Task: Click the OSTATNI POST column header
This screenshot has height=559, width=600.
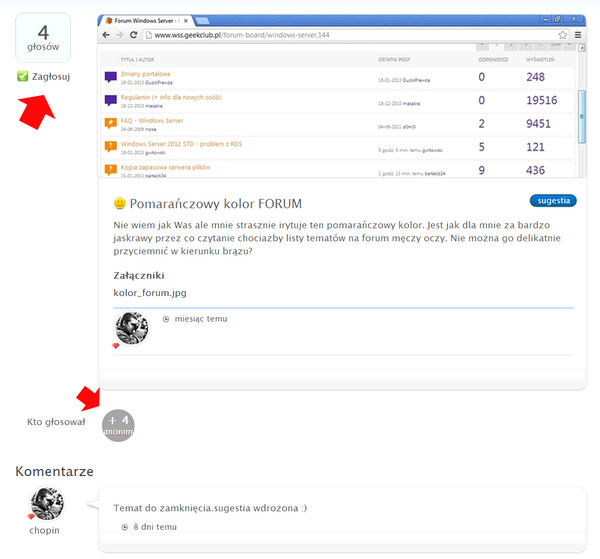Action: point(394,60)
